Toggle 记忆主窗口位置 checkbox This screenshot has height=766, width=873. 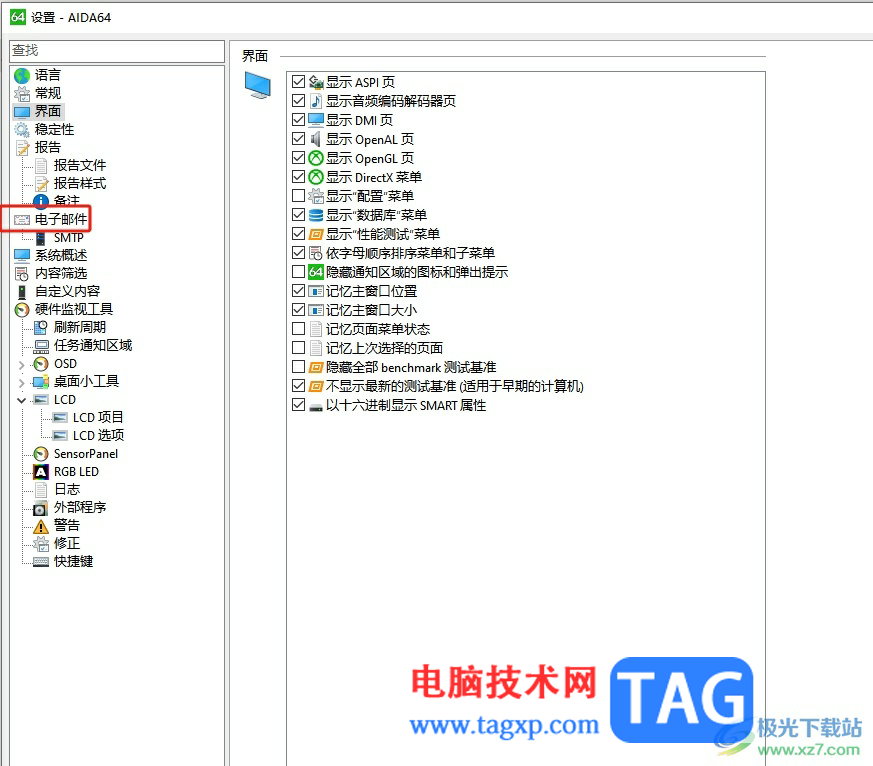(298, 291)
